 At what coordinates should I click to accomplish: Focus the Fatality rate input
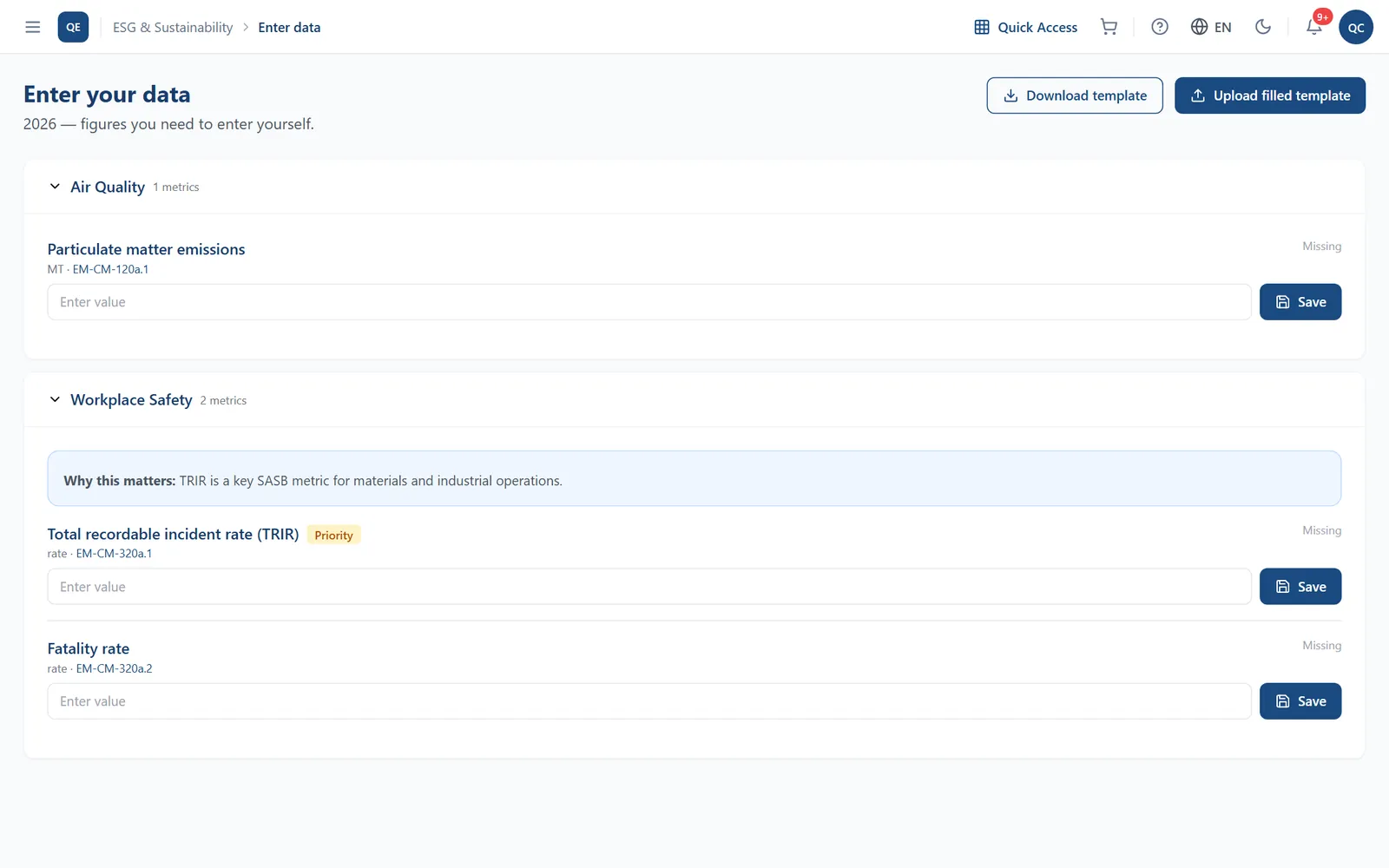(x=649, y=701)
